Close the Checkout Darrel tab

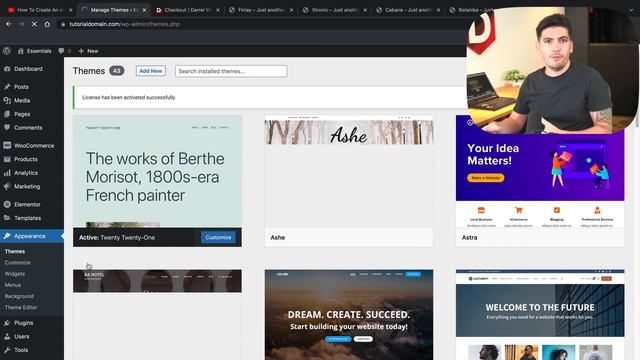(218, 10)
